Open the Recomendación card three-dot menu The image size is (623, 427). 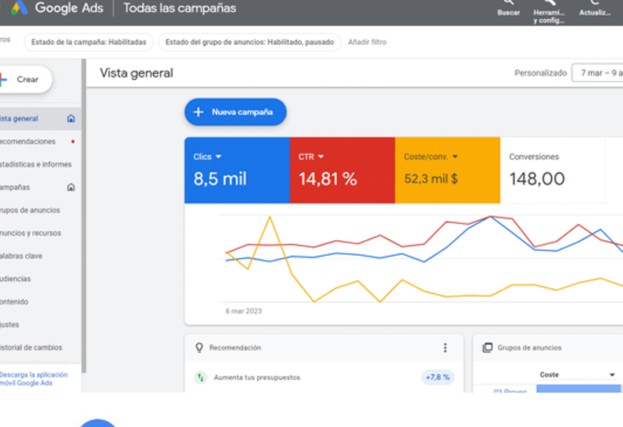click(445, 348)
